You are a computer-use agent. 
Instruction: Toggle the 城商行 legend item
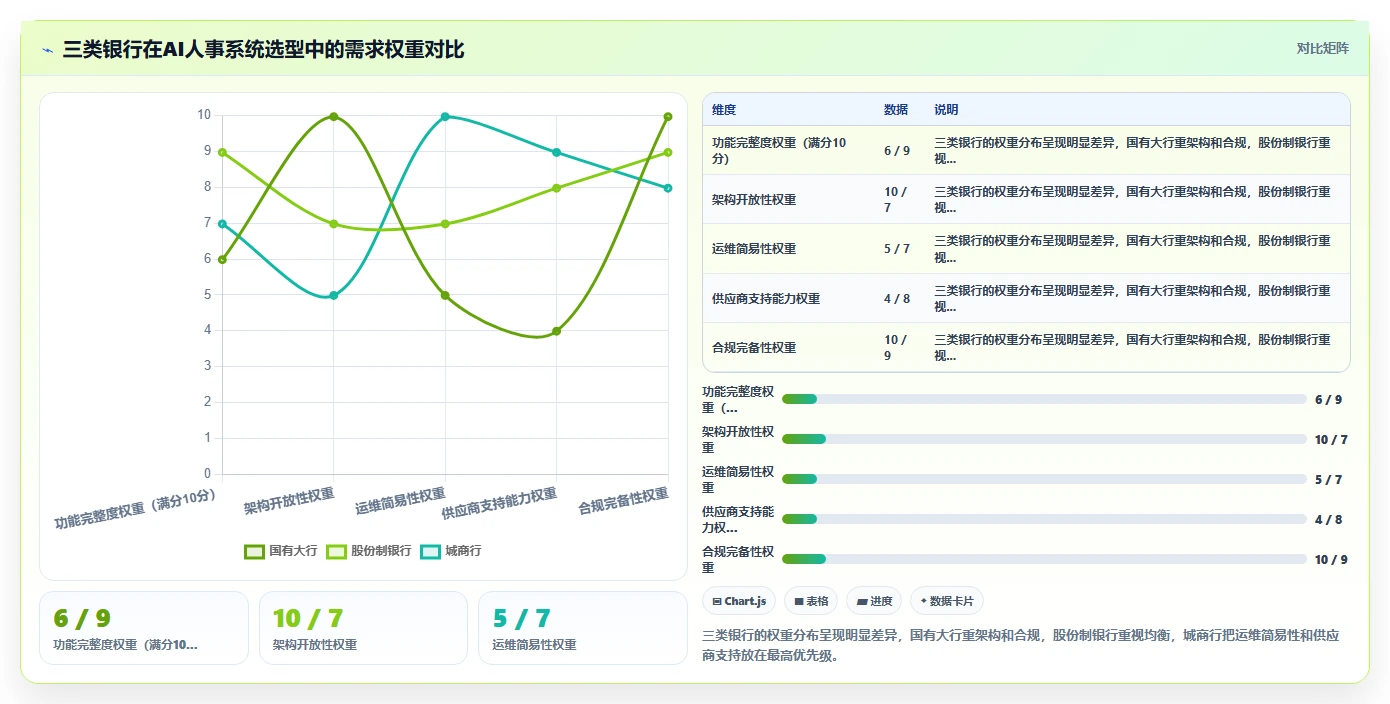[451, 551]
